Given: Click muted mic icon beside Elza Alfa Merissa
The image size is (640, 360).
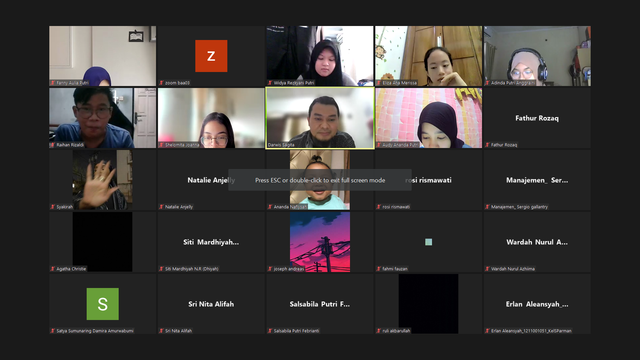Looking at the screenshot, I should pos(379,83).
